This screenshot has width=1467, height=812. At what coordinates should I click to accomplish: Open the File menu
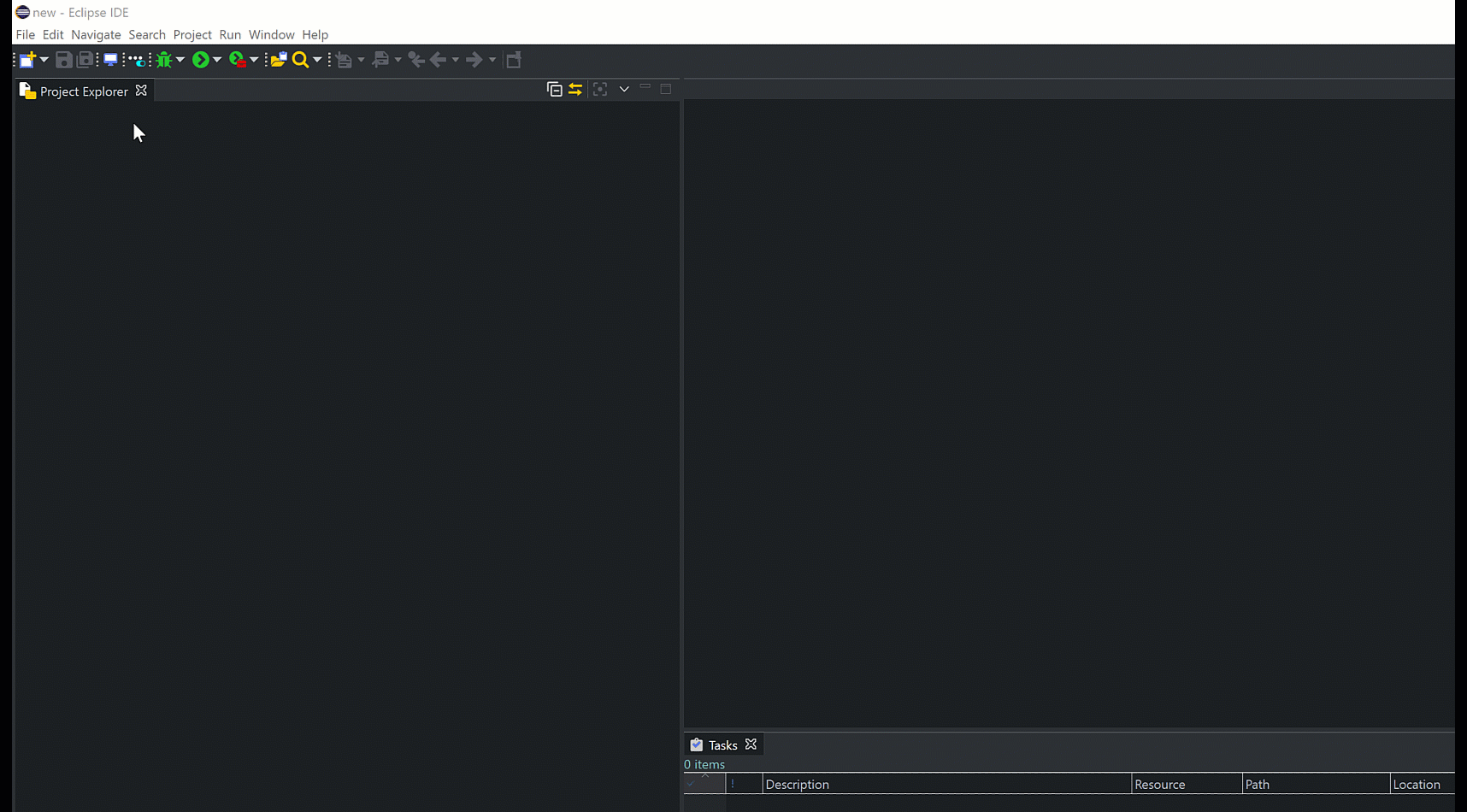(26, 35)
